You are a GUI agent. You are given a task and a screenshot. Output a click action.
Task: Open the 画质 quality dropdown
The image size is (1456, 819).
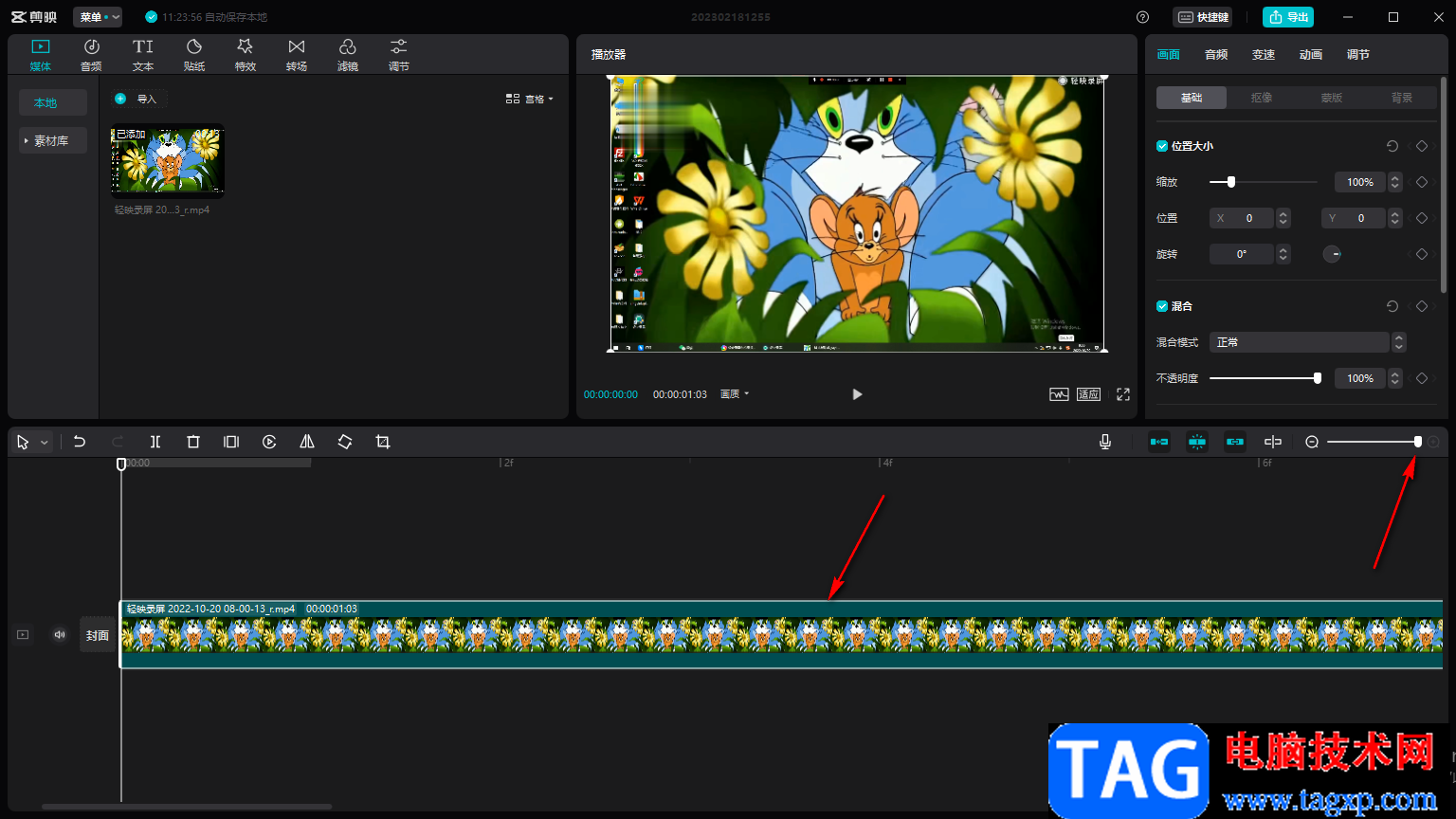[x=735, y=394]
